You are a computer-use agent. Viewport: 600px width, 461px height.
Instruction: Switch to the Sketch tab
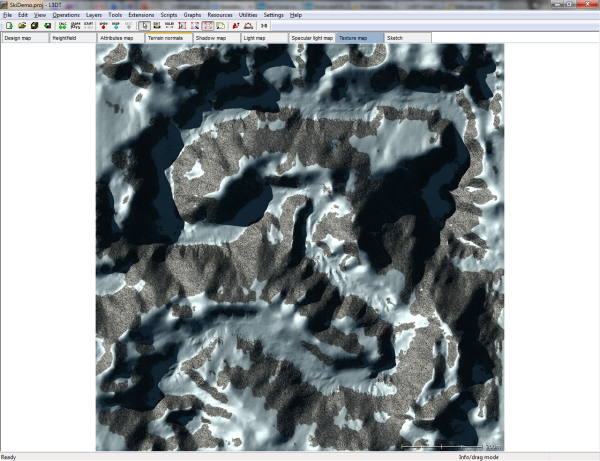(x=407, y=38)
